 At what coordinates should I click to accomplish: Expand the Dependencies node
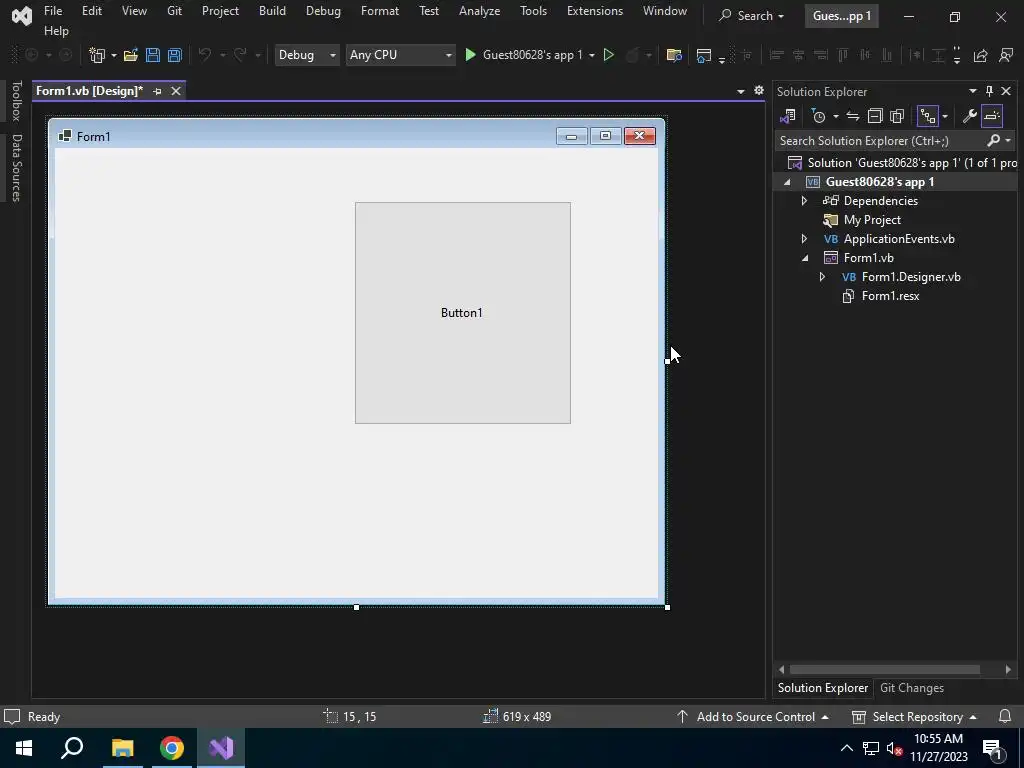(805, 201)
